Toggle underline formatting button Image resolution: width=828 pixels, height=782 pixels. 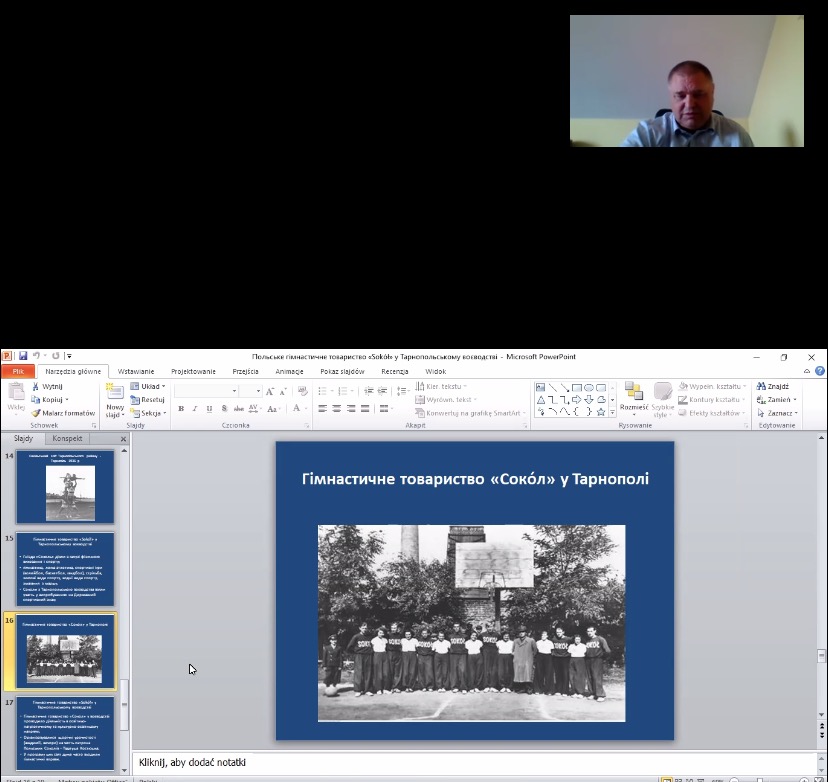[x=209, y=409]
